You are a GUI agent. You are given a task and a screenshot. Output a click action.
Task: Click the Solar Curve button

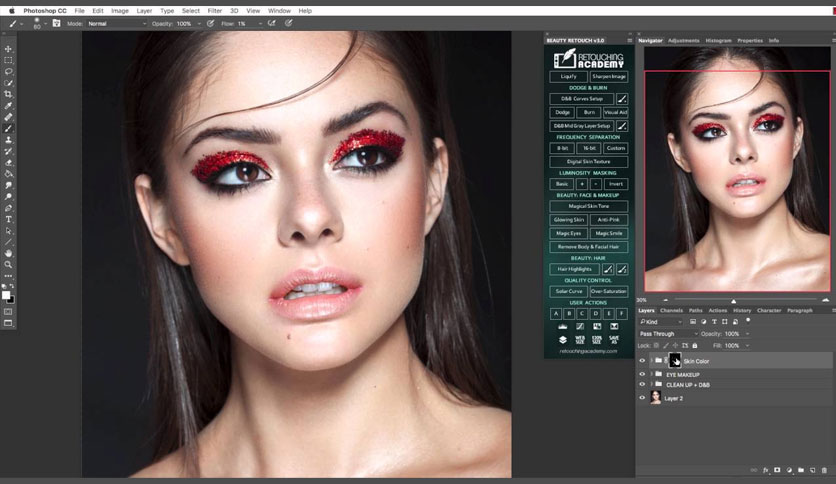coord(568,291)
